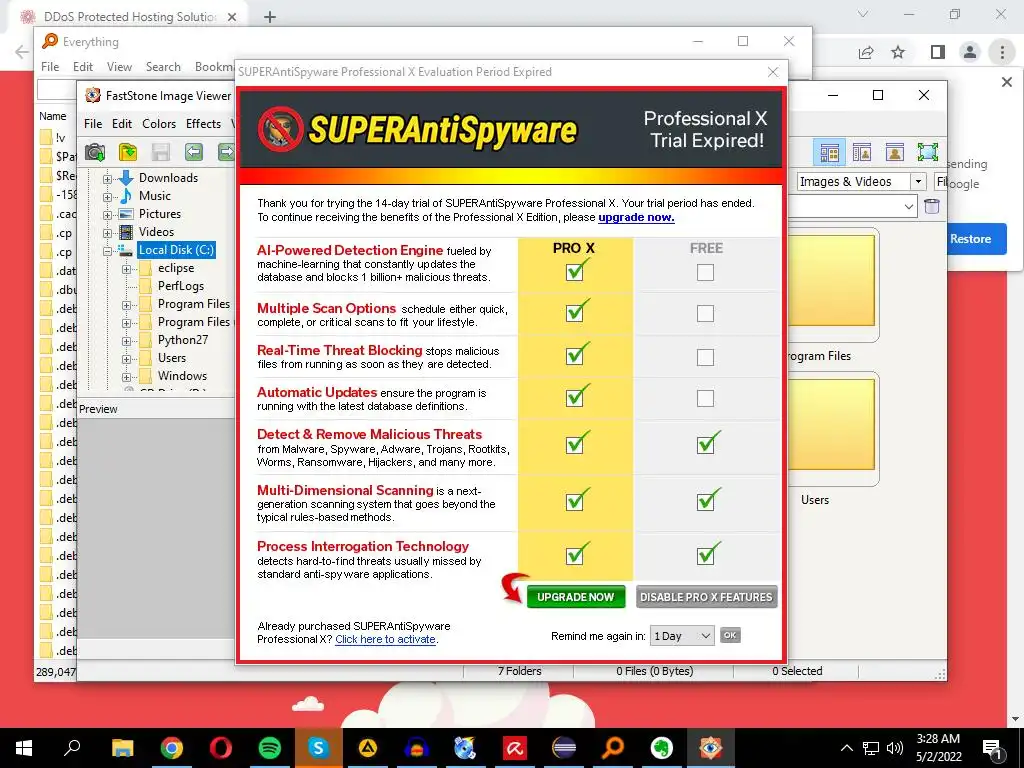The image size is (1024, 768).
Task: Open the FastStone path combo box dropdown arrow
Action: point(908,206)
